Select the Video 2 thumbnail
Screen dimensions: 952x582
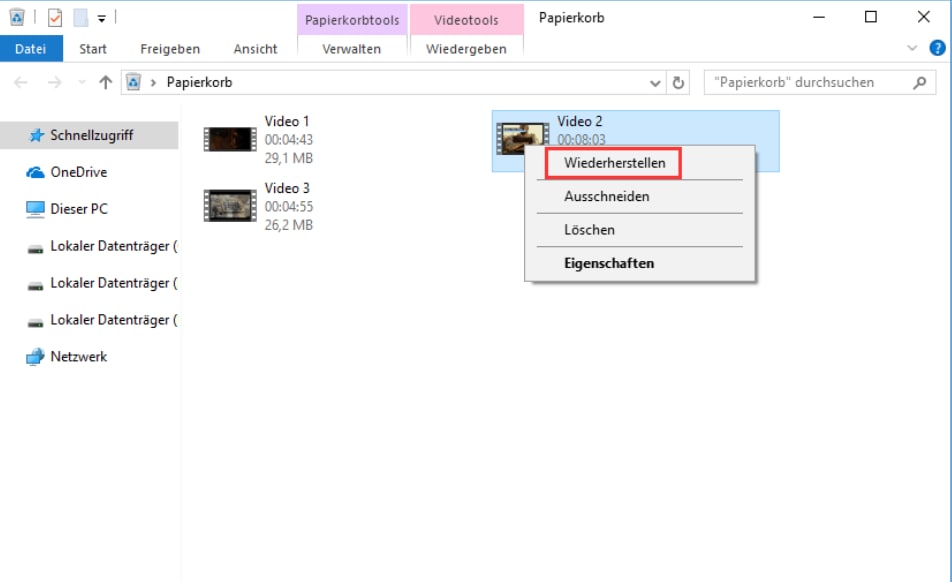point(521,138)
